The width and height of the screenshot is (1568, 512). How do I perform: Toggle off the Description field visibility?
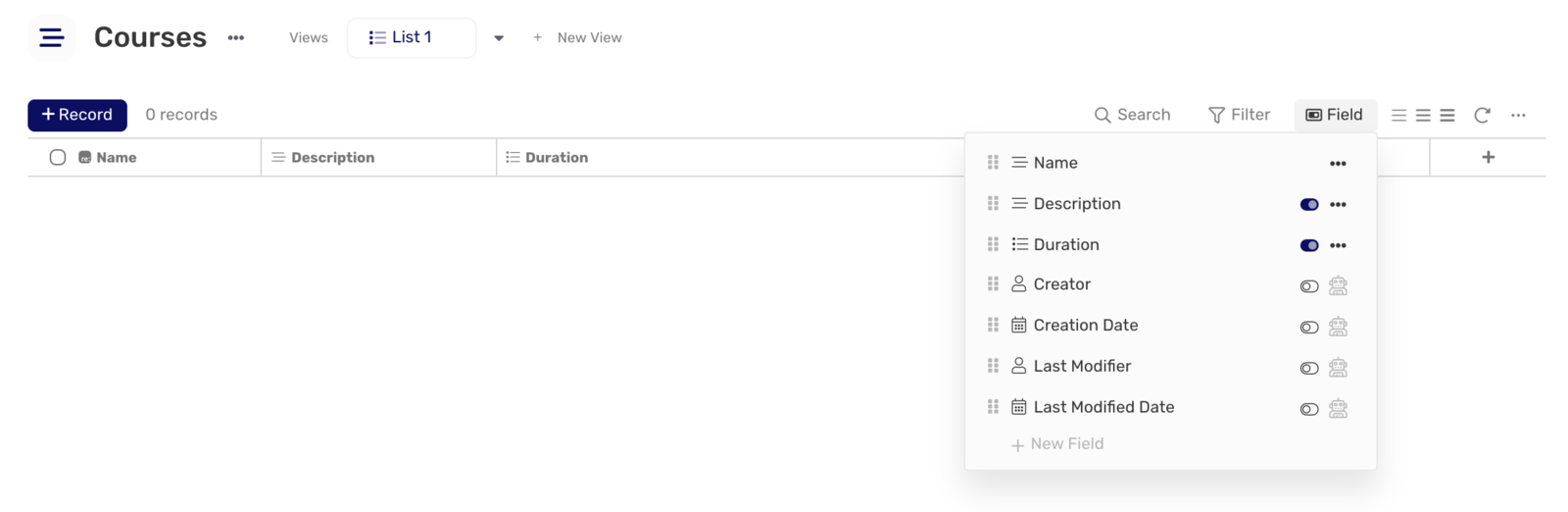tap(1309, 204)
